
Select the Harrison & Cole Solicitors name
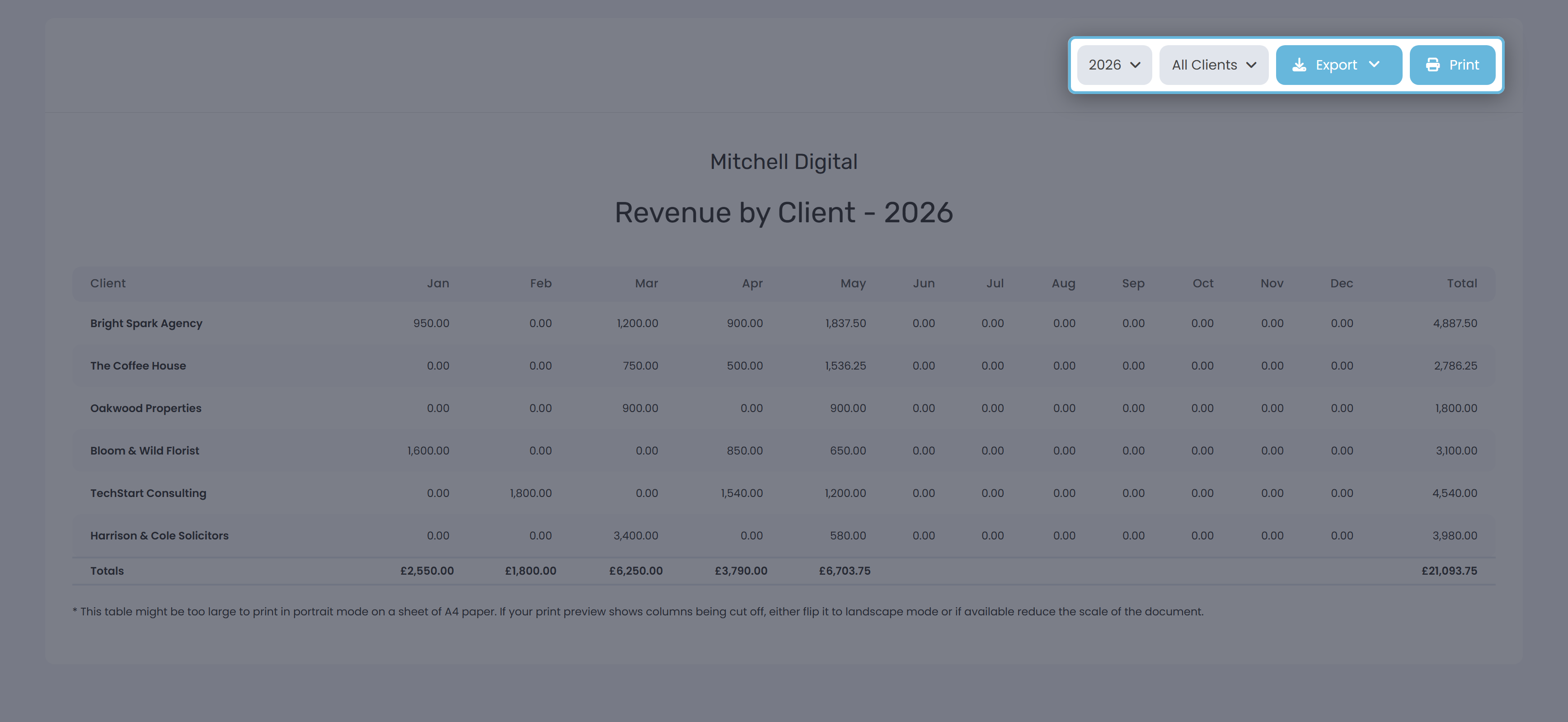coord(160,536)
